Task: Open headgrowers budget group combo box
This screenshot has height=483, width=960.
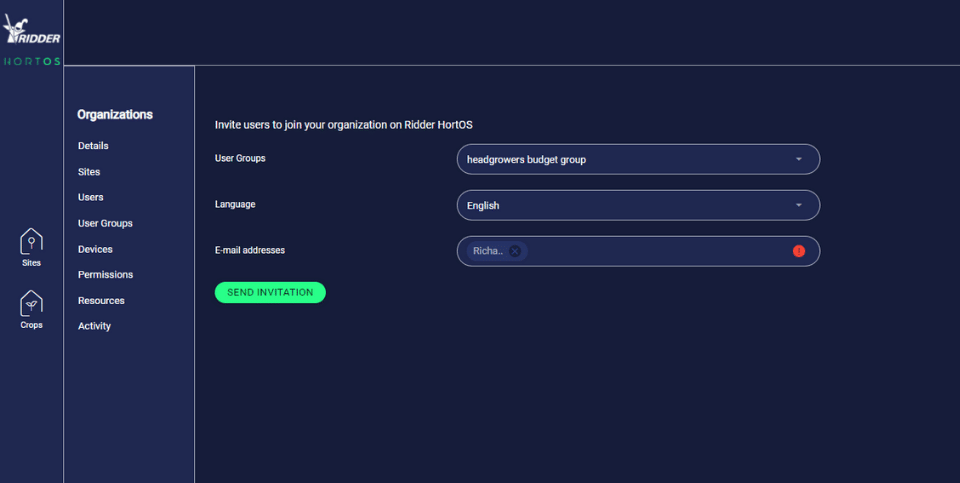Action: point(638,159)
